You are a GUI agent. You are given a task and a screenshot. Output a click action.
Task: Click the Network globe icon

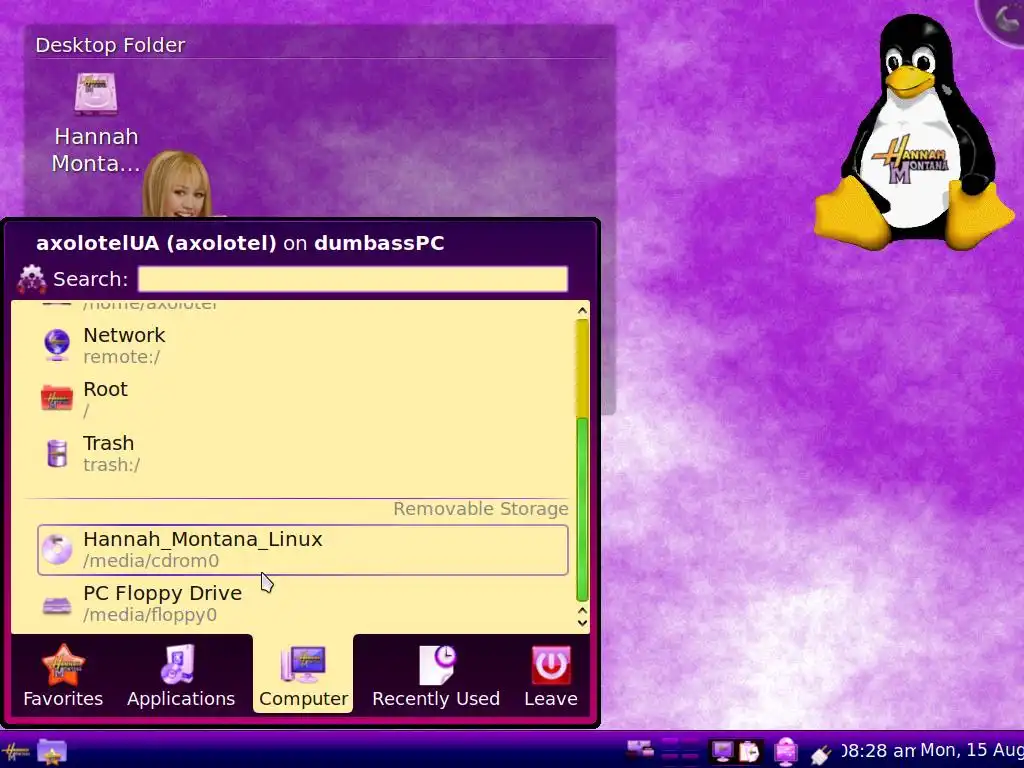[57, 345]
